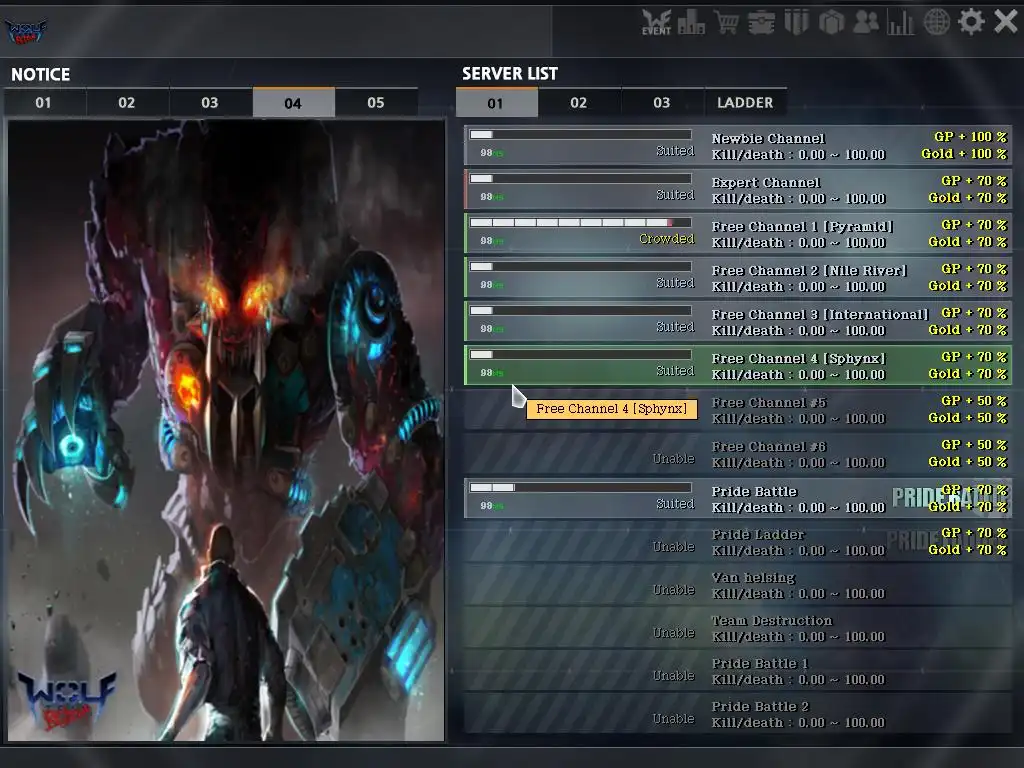The image size is (1024, 768).
Task: Open the settings gear icon
Action: click(x=971, y=22)
